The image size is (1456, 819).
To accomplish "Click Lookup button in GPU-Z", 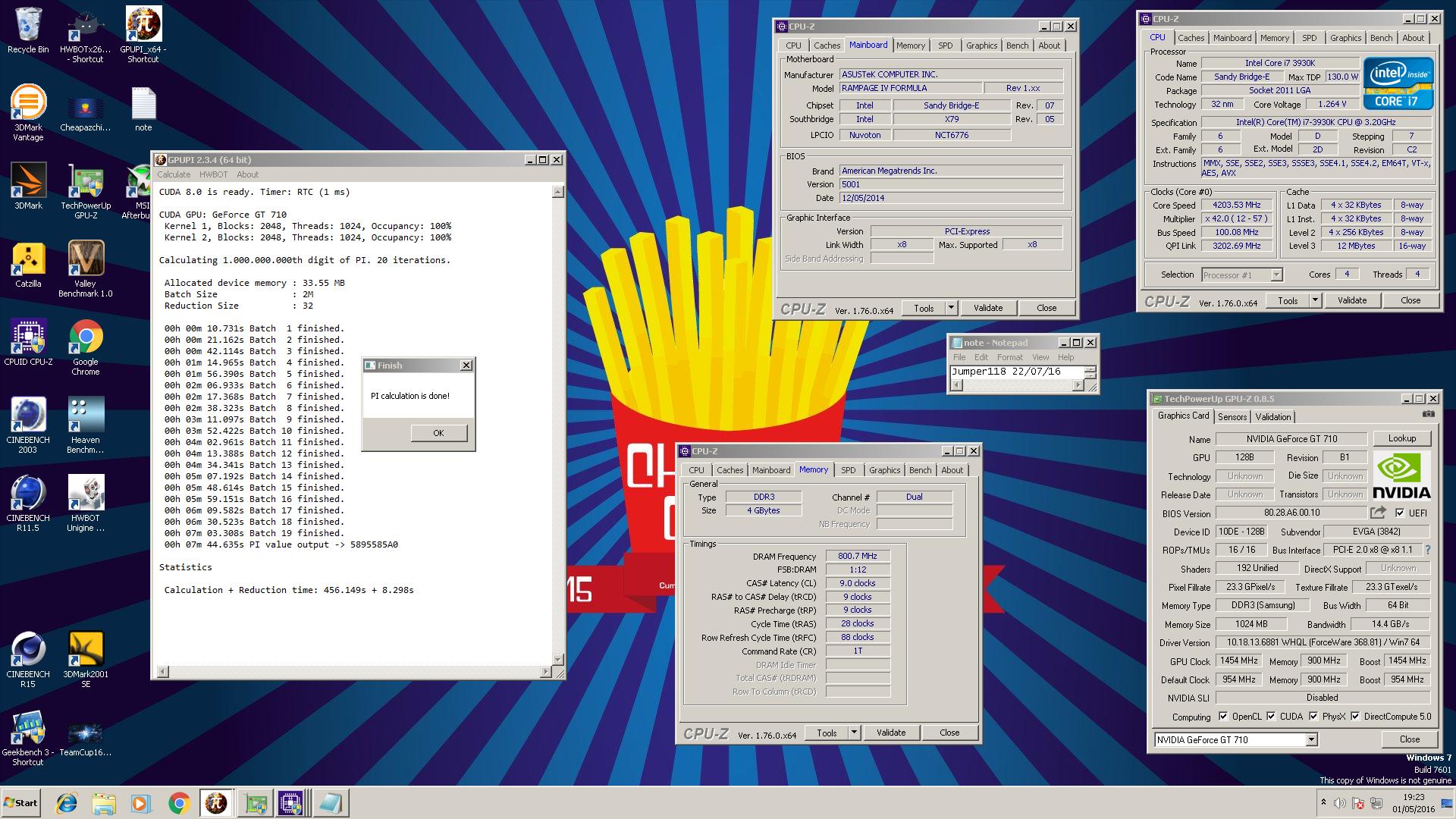I will (x=1401, y=438).
